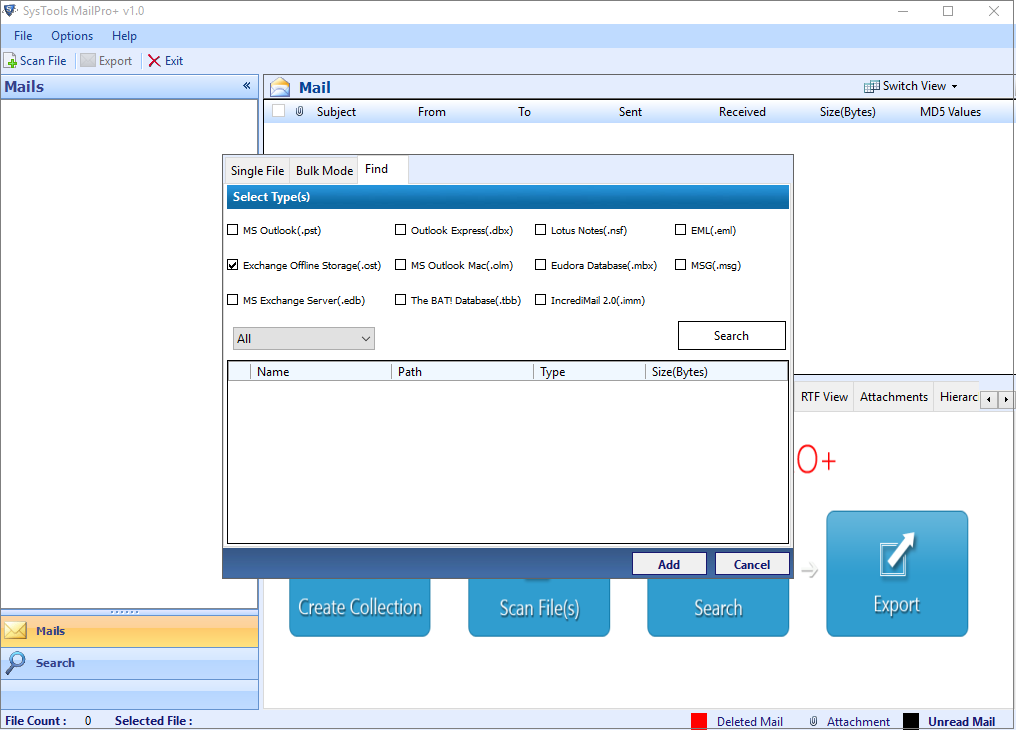Toggle the select-all checkbox in Mail header

click(x=279, y=111)
